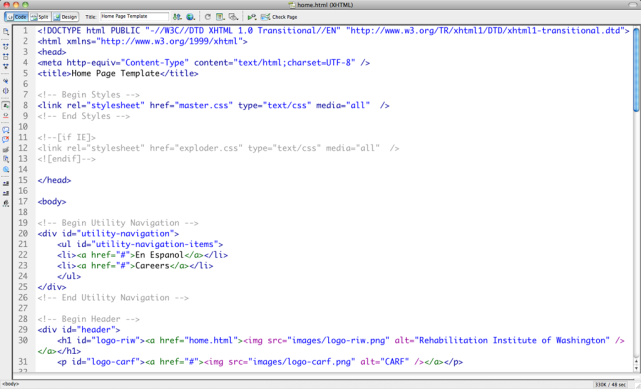Click the Remove Comment icon

pyautogui.click(x=6, y=140)
